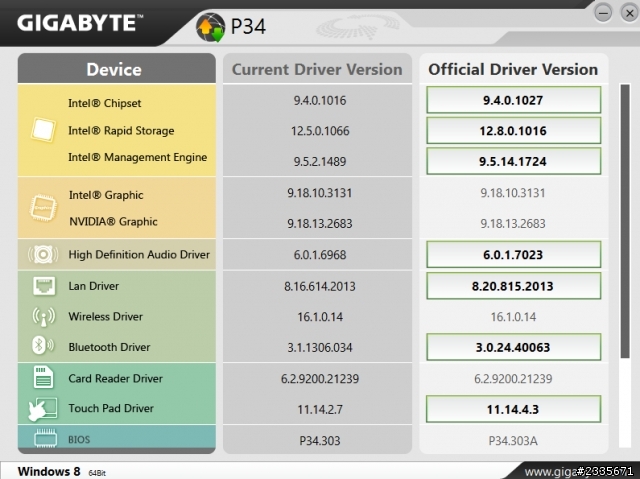Screen dimensions: 640x479
Task: Minimize the Gigabyte update window
Action: [x=603, y=13]
